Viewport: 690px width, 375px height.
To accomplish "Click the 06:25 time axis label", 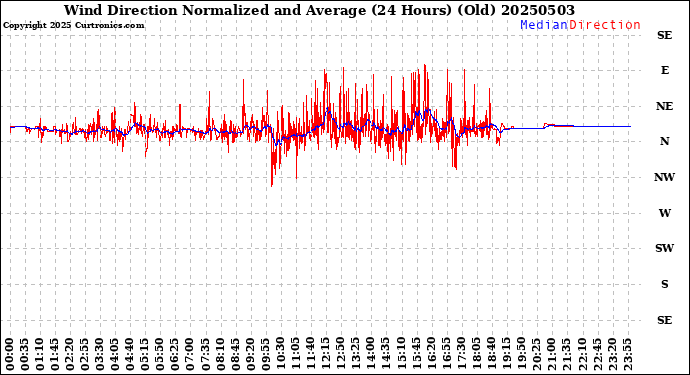I will click(175, 354).
